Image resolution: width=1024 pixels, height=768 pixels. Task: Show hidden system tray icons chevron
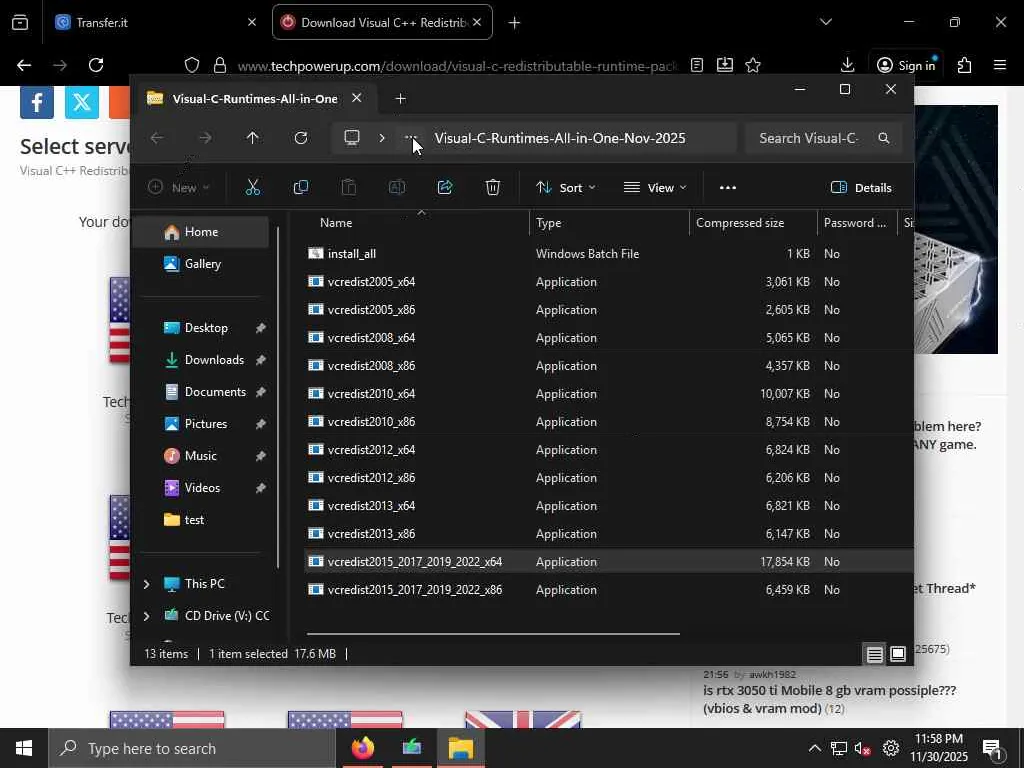(x=814, y=748)
